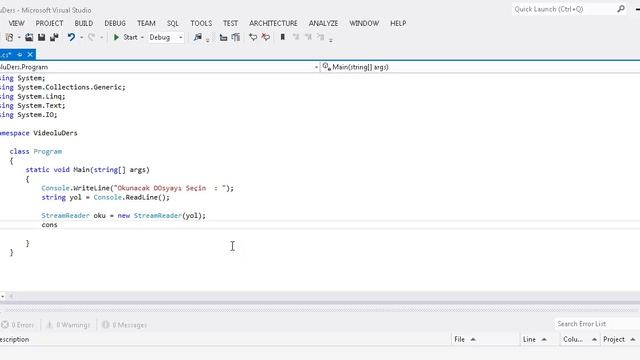Save the current file with Save icon
The width and height of the screenshot is (640, 360).
click(41, 37)
